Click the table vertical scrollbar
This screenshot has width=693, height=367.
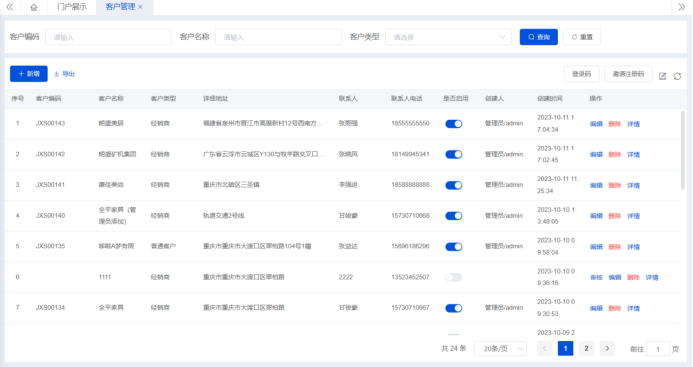683,150
